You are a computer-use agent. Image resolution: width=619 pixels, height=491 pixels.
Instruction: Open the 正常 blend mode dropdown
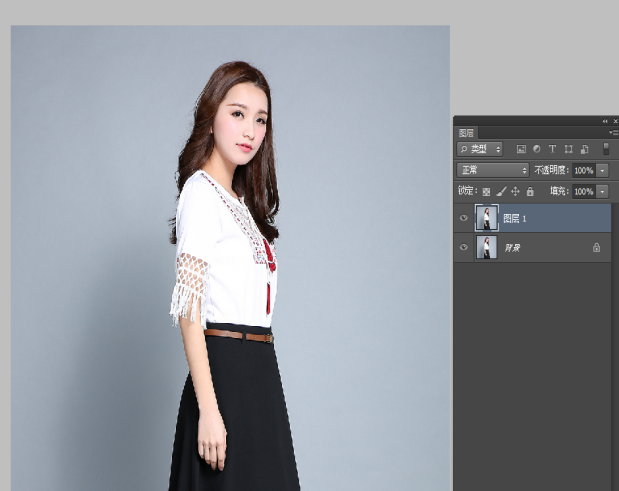[492, 170]
